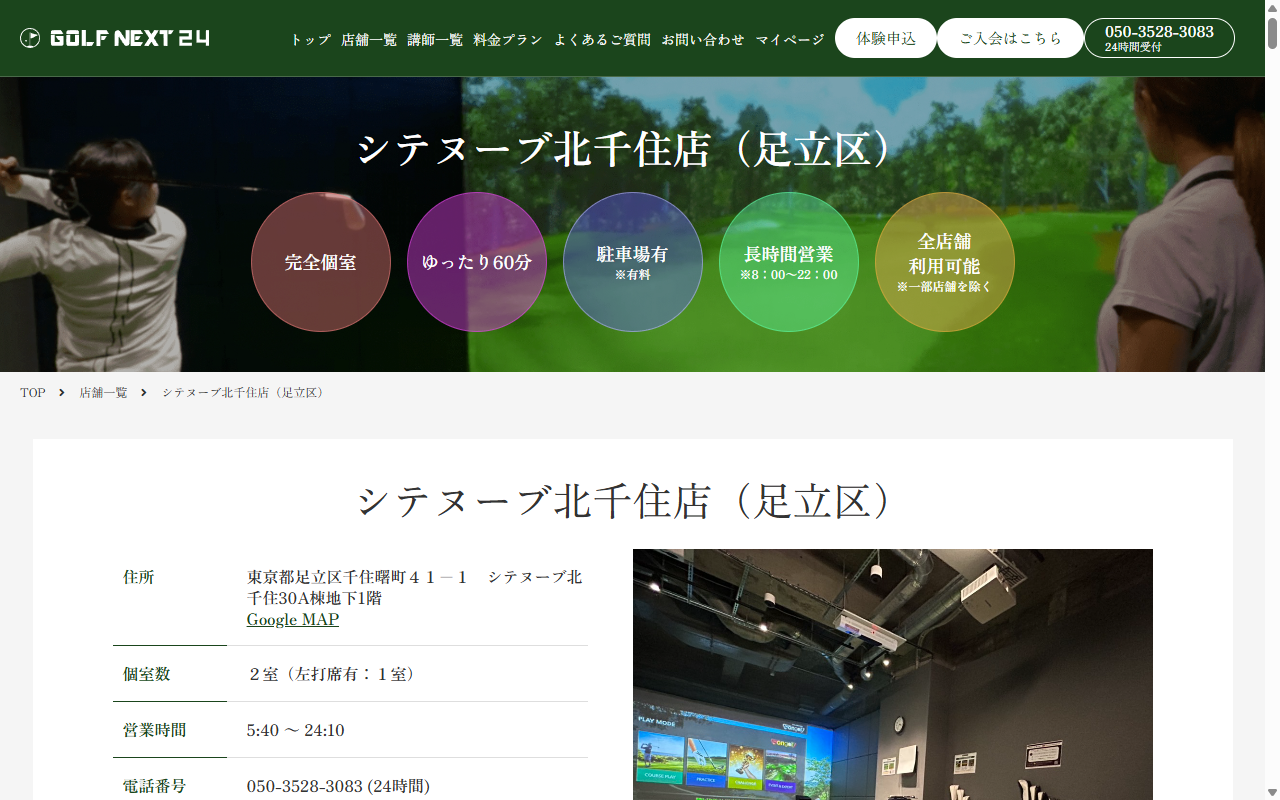This screenshot has width=1280, height=800.
Task: Open the 店舗一覧 navigation menu item
Action: [369, 40]
